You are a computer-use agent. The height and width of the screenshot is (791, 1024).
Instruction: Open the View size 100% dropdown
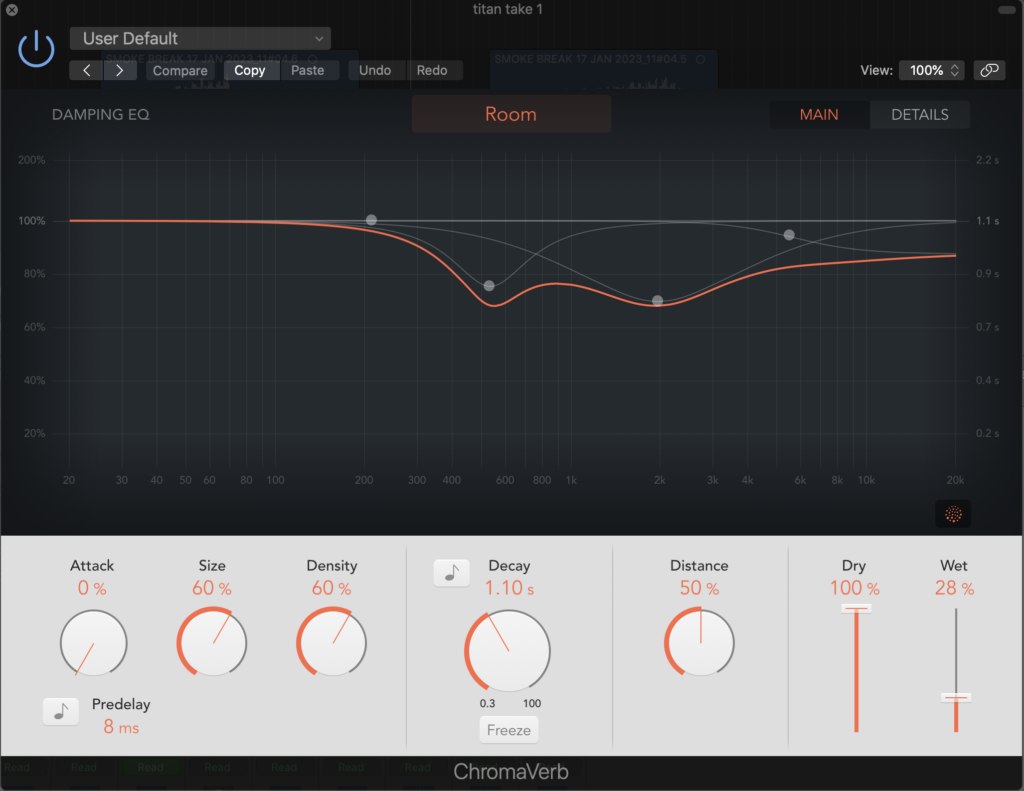pyautogui.click(x=931, y=70)
